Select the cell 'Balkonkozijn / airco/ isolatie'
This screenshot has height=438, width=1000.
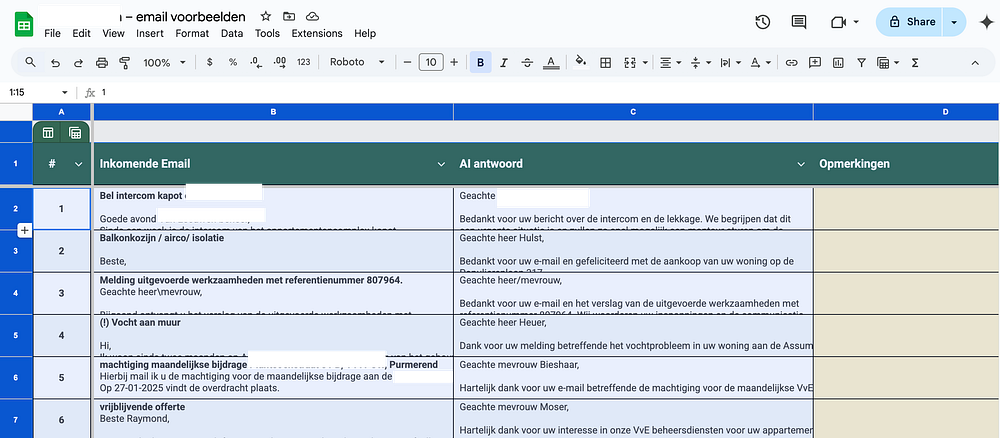click(273, 251)
